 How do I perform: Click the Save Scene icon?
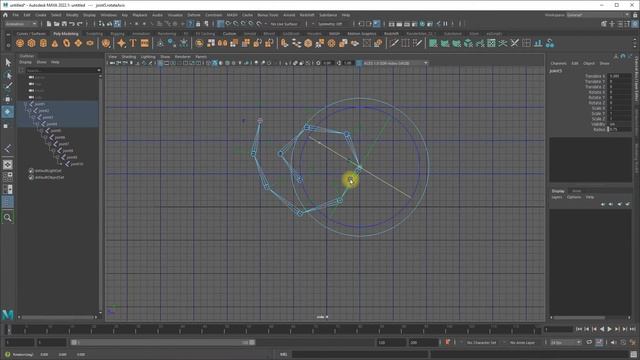click(x=64, y=24)
